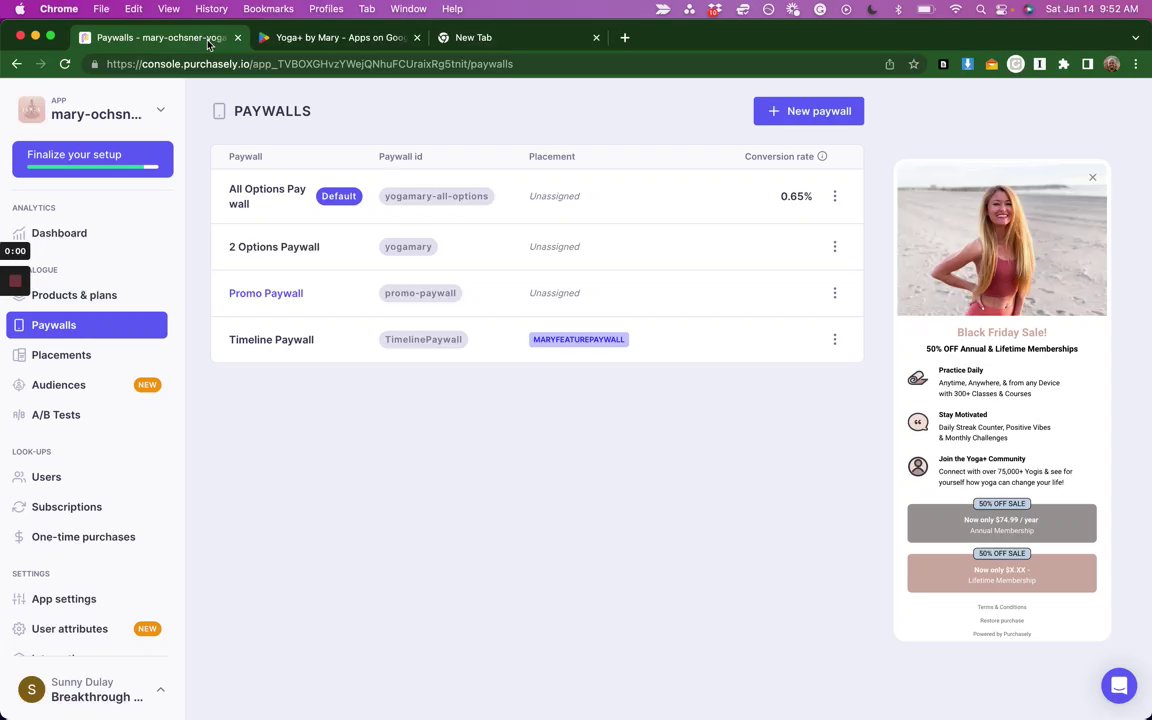Click the Annual Membership purchase button in preview
The width and height of the screenshot is (1152, 720).
click(1001, 523)
